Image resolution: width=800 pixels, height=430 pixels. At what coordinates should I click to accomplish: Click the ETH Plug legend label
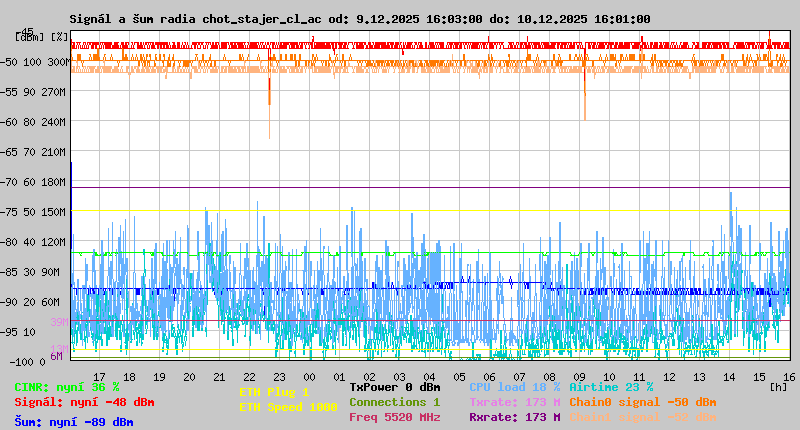274,392
